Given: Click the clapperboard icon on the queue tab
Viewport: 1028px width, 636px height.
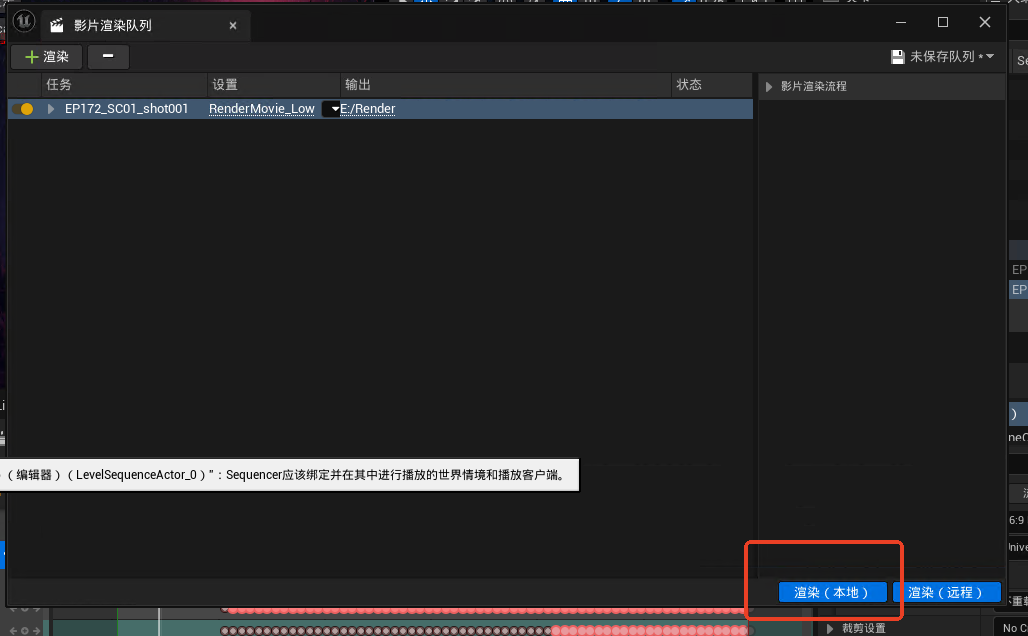Looking at the screenshot, I should (x=57, y=25).
